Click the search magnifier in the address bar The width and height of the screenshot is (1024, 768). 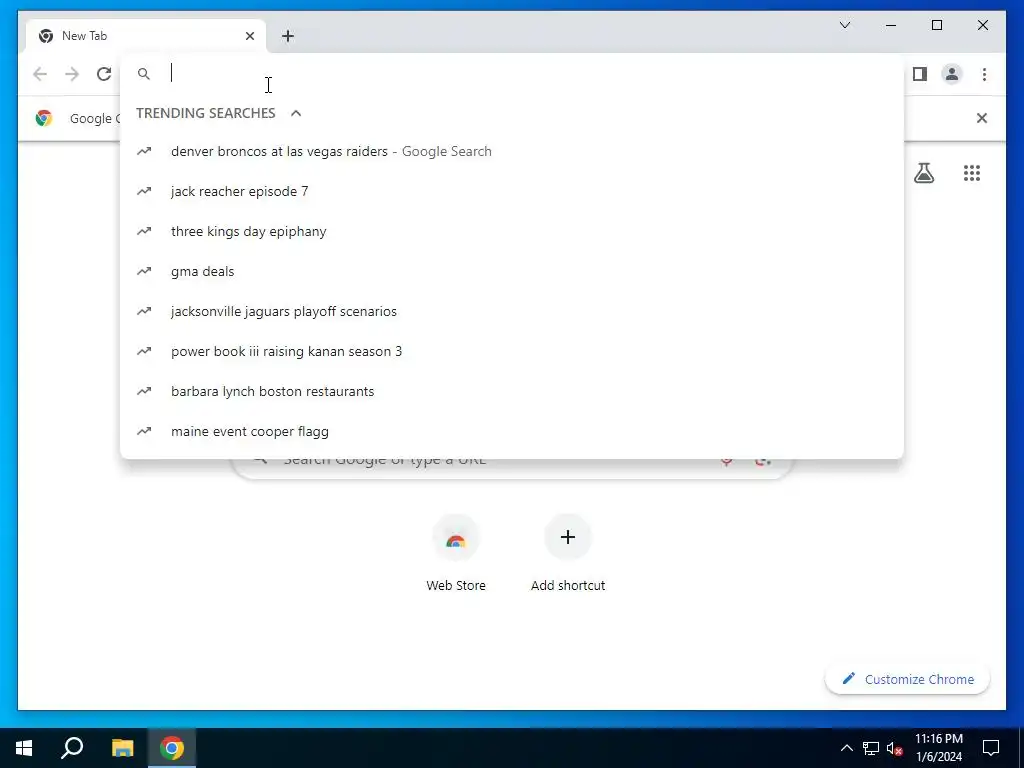(x=144, y=74)
